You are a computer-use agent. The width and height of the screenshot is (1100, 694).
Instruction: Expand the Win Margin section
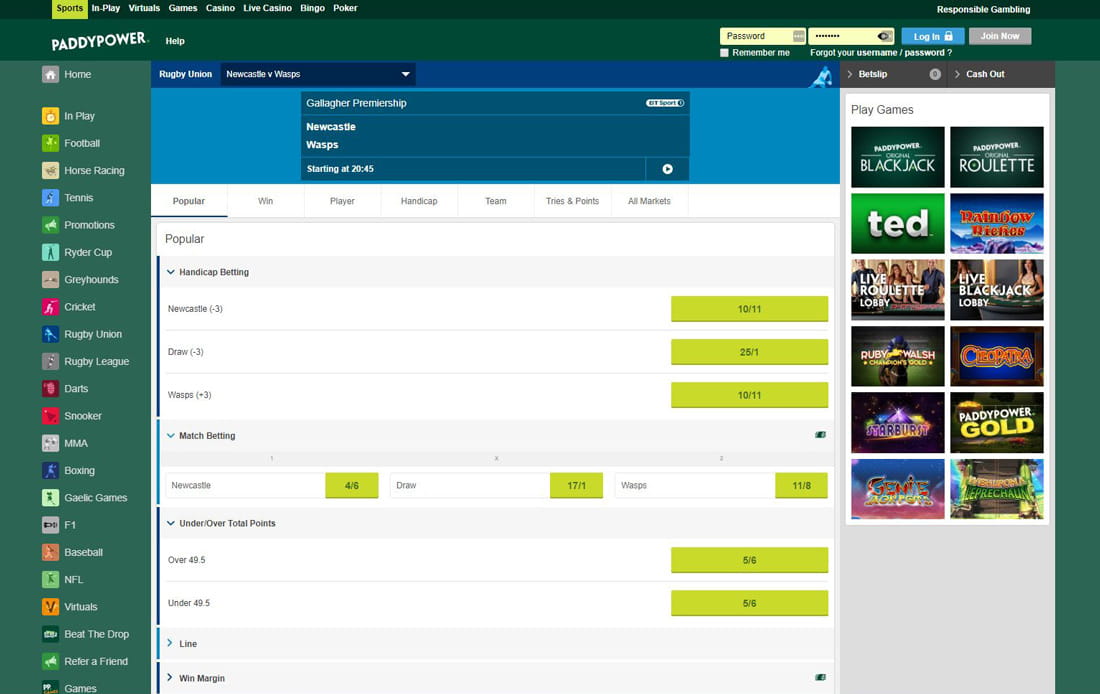pos(170,677)
